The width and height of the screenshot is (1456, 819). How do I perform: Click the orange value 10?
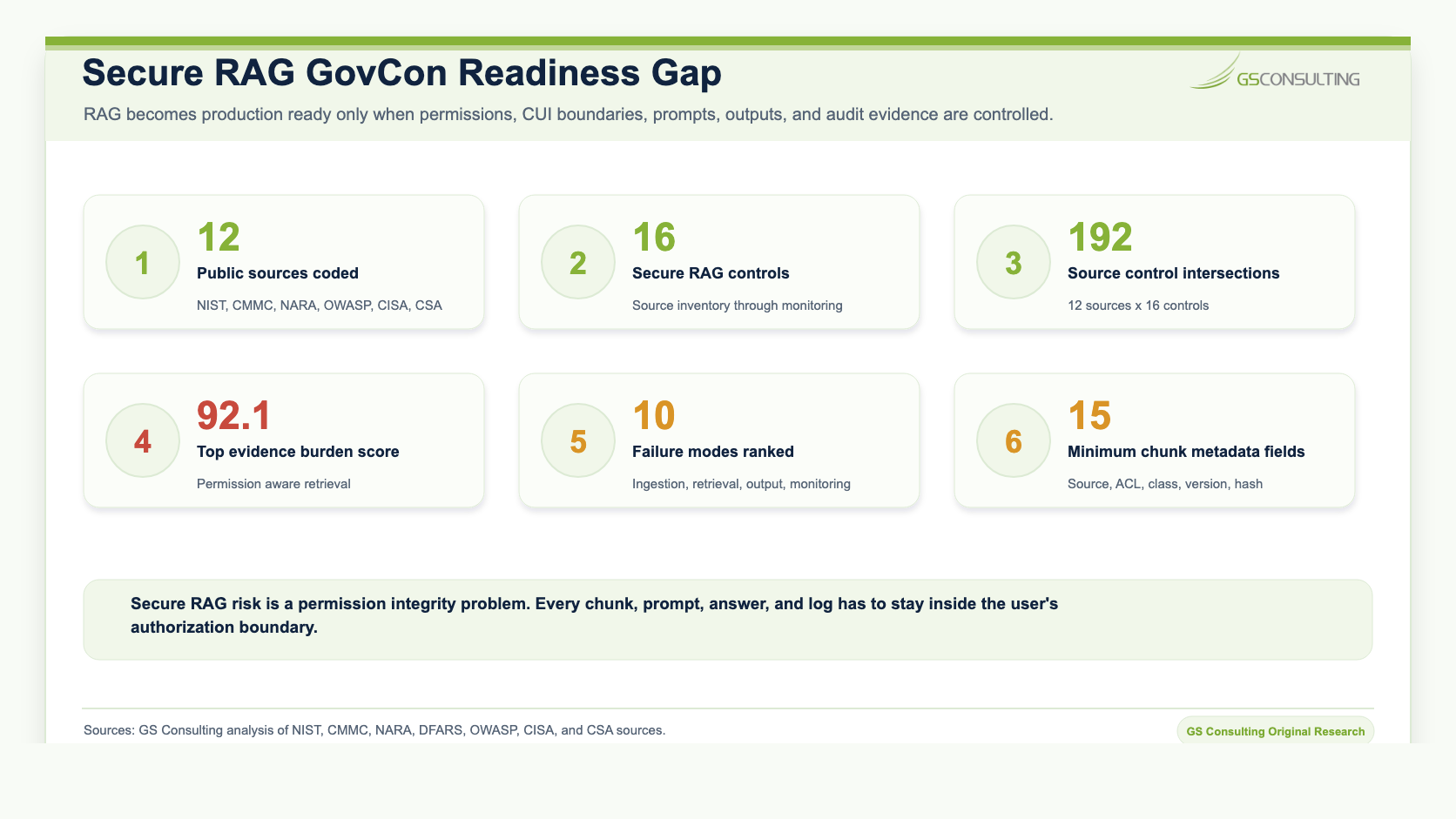tap(654, 415)
